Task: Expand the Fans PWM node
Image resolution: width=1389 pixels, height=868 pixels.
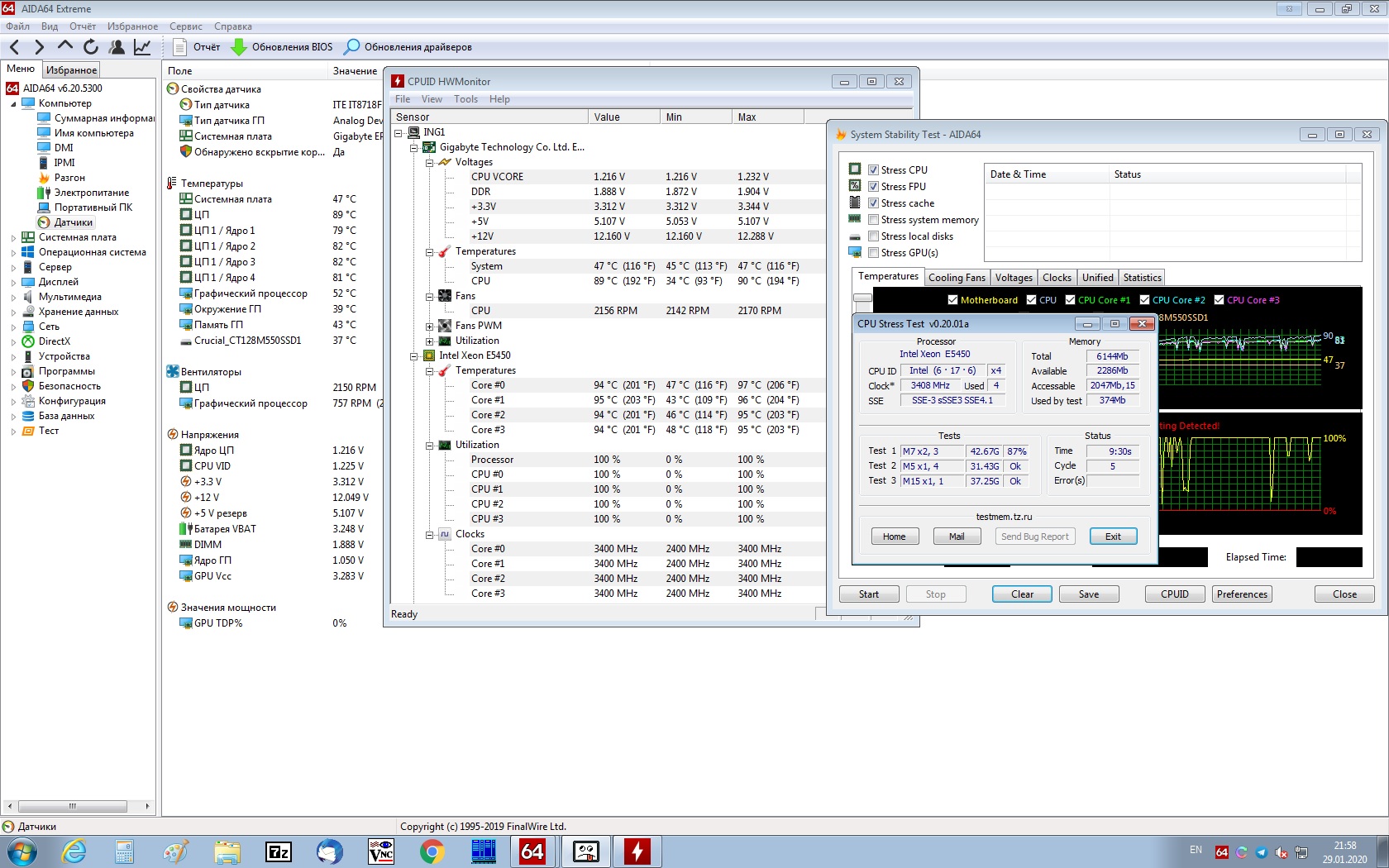Action: click(x=430, y=327)
